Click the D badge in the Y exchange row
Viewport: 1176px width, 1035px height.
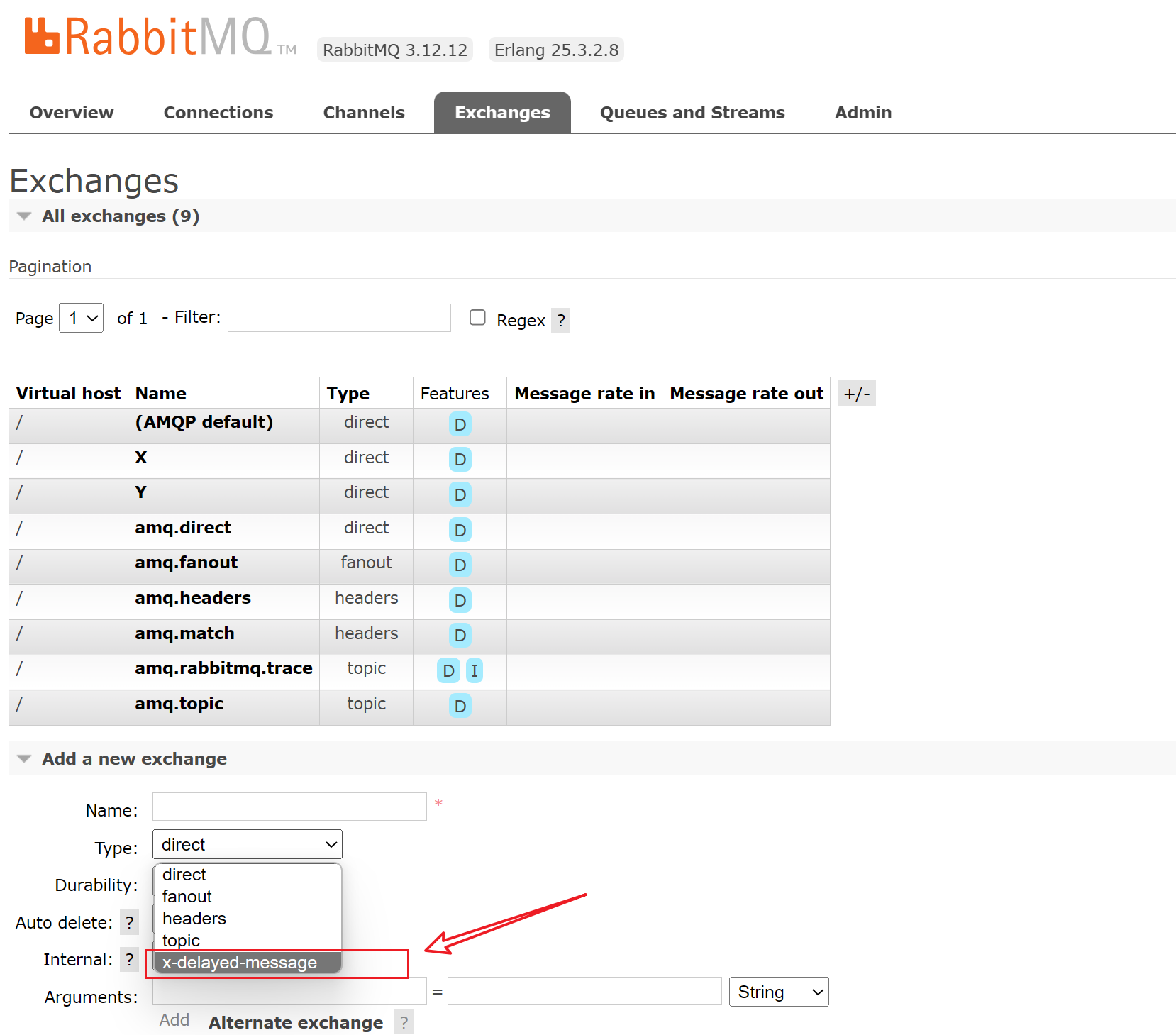(460, 494)
